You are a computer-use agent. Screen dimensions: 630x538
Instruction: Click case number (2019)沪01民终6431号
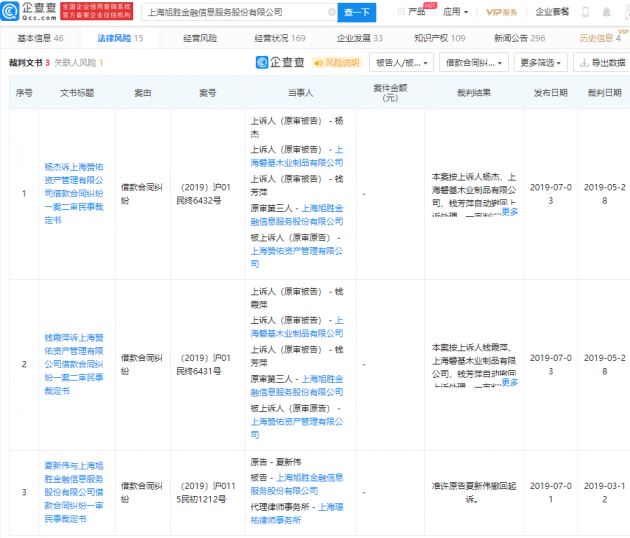[205, 364]
